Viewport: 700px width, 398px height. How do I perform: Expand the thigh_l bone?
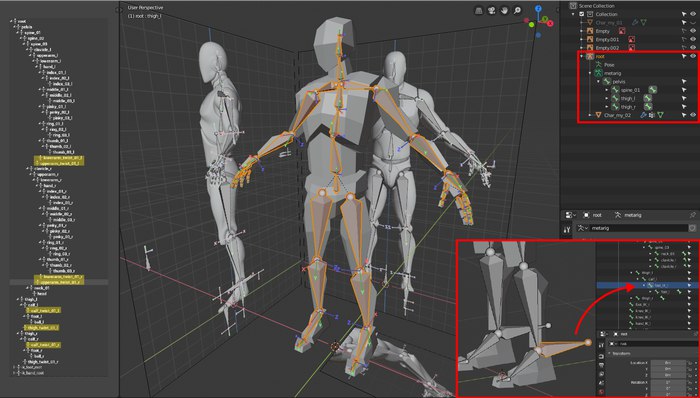(x=607, y=99)
